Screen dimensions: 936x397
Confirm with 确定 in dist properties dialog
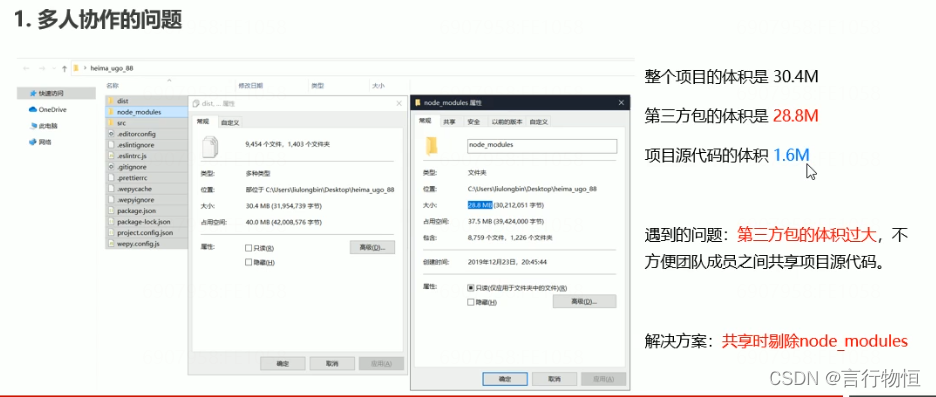coord(283,364)
